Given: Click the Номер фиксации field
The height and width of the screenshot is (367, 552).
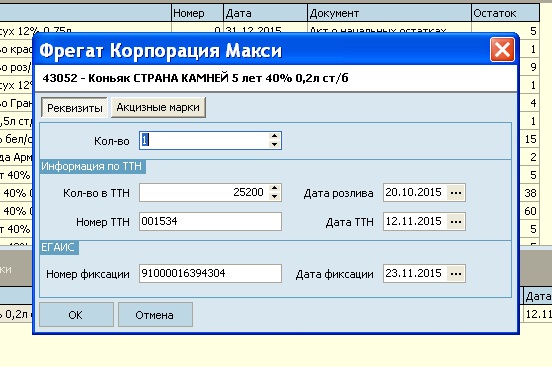Looking at the screenshot, I should coord(210,273).
